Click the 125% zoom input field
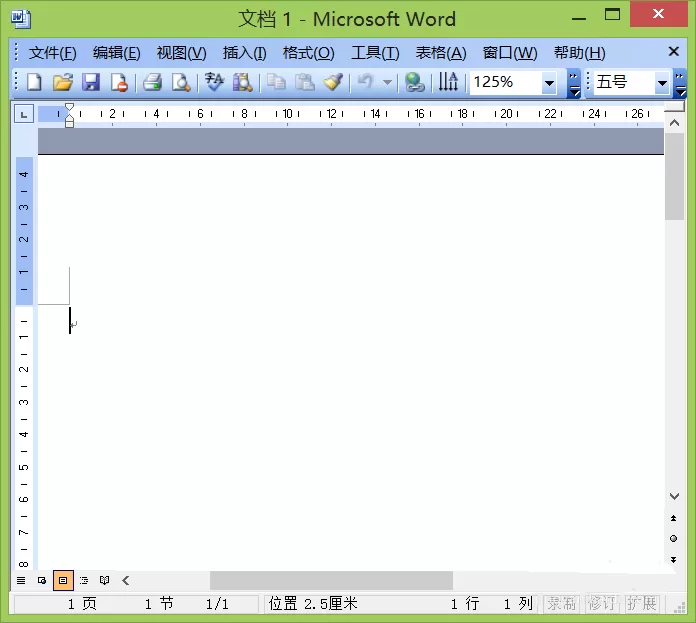This screenshot has height=623, width=696. point(506,83)
